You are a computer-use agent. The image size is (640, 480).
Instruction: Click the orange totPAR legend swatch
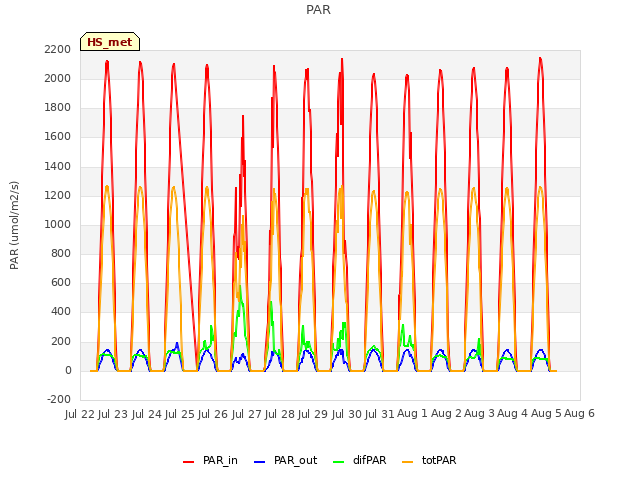coord(407,461)
